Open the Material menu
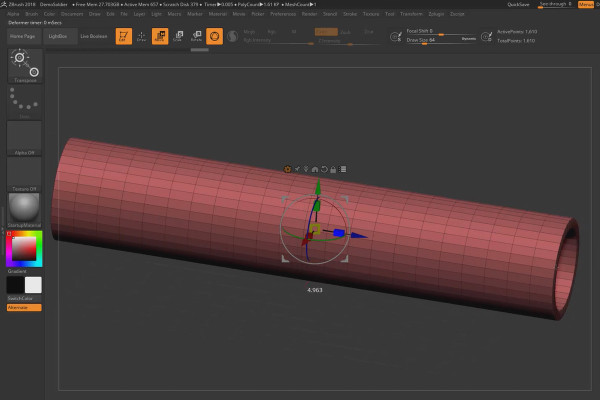This screenshot has width=600, height=400. point(218,14)
